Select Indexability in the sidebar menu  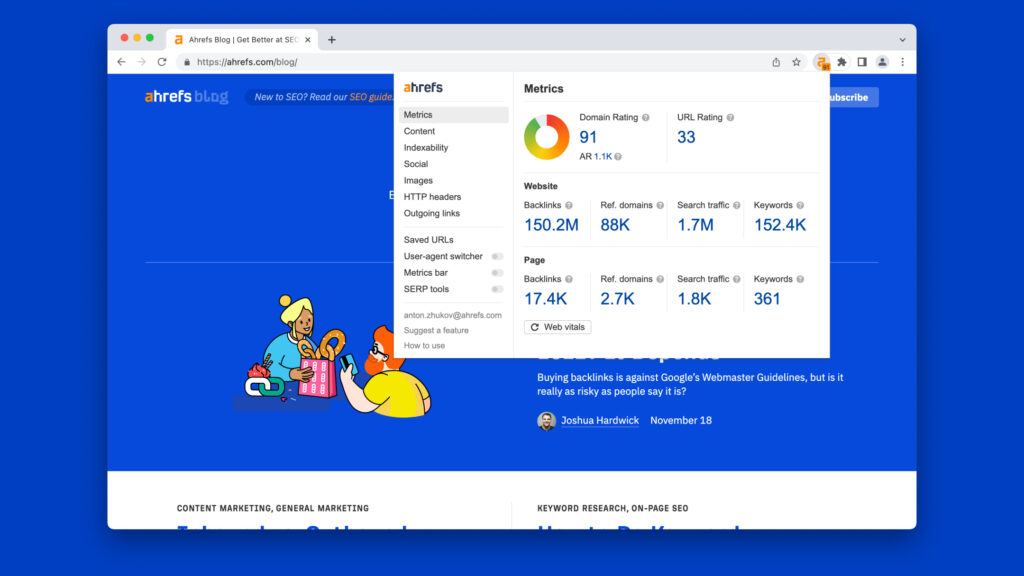(426, 148)
